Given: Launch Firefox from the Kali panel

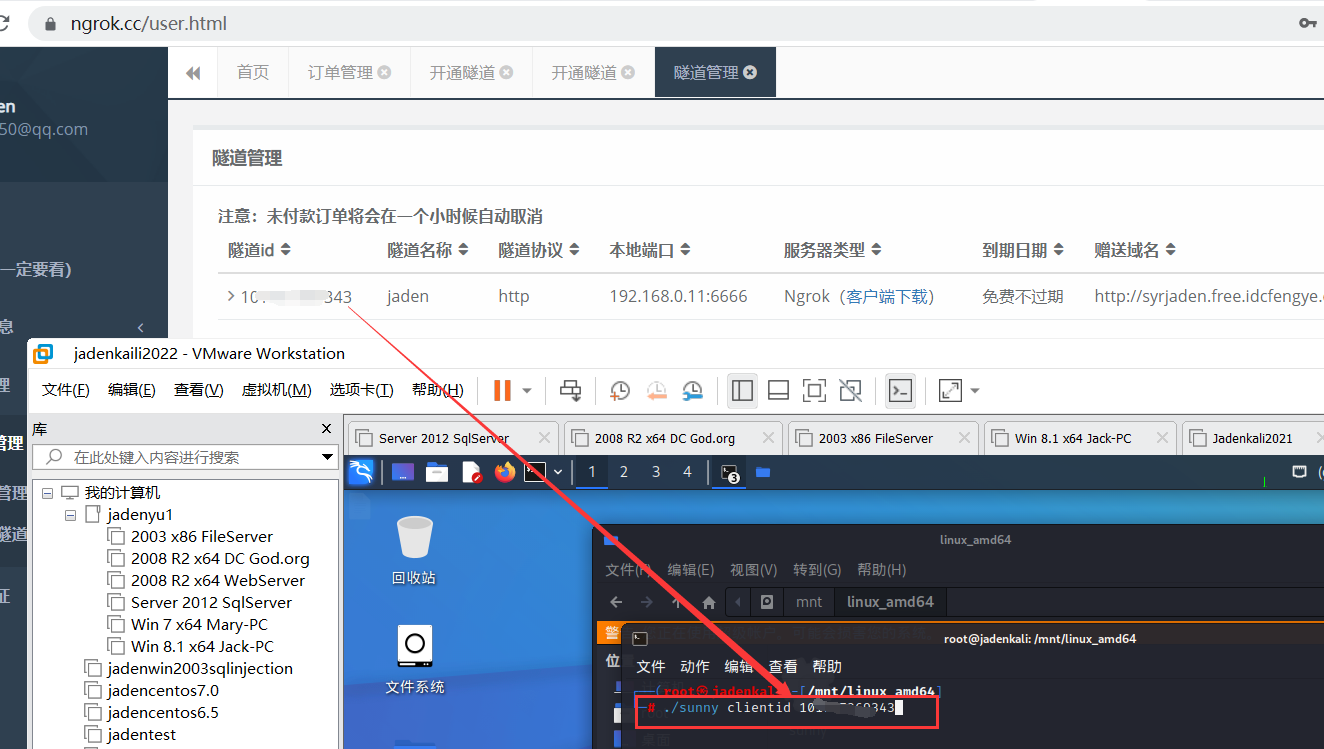Looking at the screenshot, I should click(x=504, y=472).
